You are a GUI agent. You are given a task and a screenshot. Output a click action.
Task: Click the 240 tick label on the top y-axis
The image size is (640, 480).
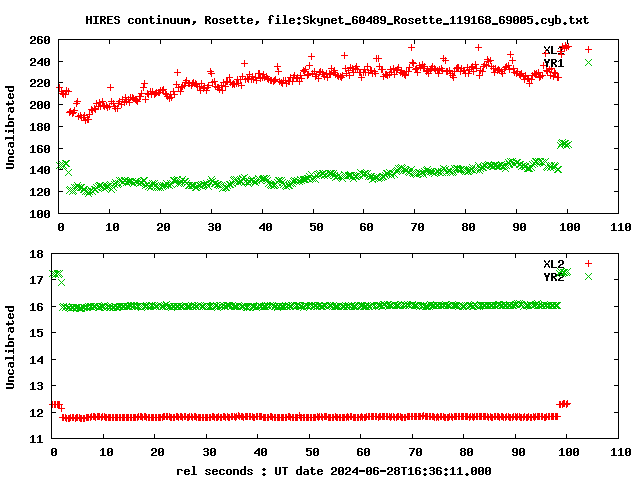click(40, 62)
